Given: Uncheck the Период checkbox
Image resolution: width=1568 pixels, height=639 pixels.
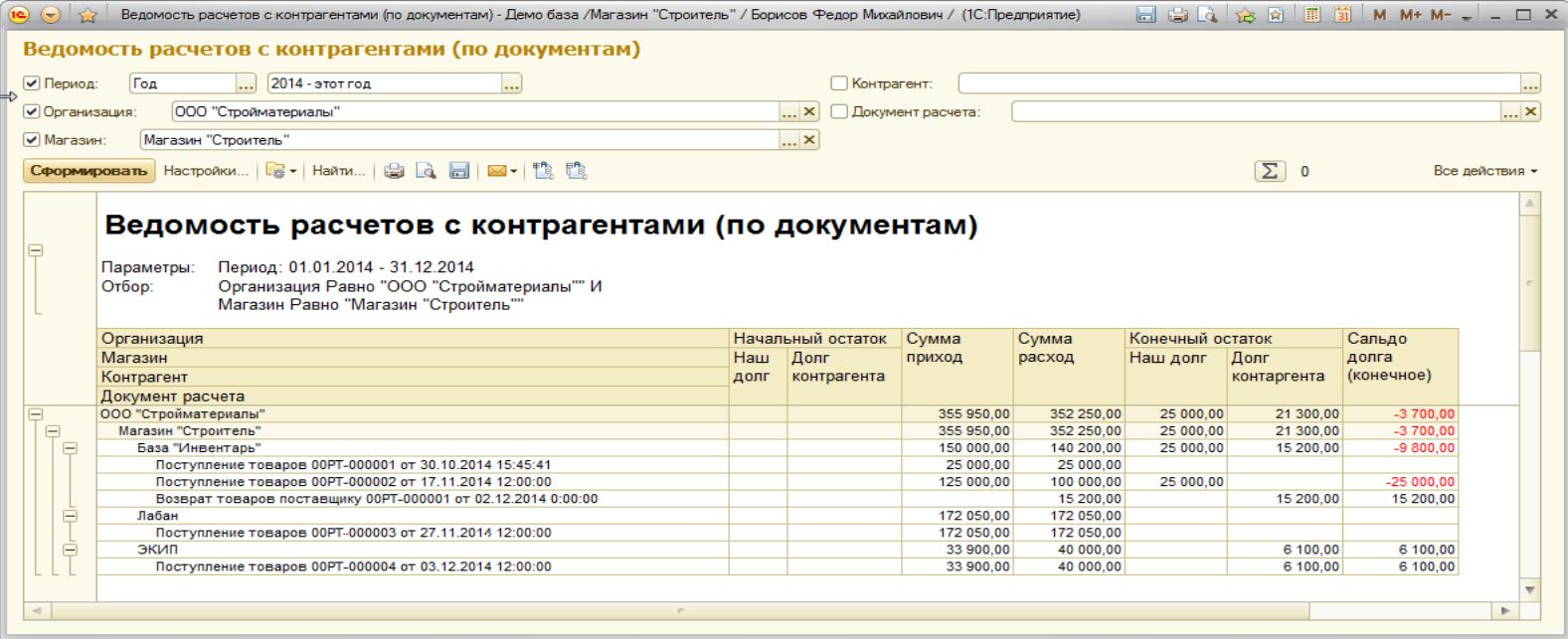Looking at the screenshot, I should click(x=32, y=83).
